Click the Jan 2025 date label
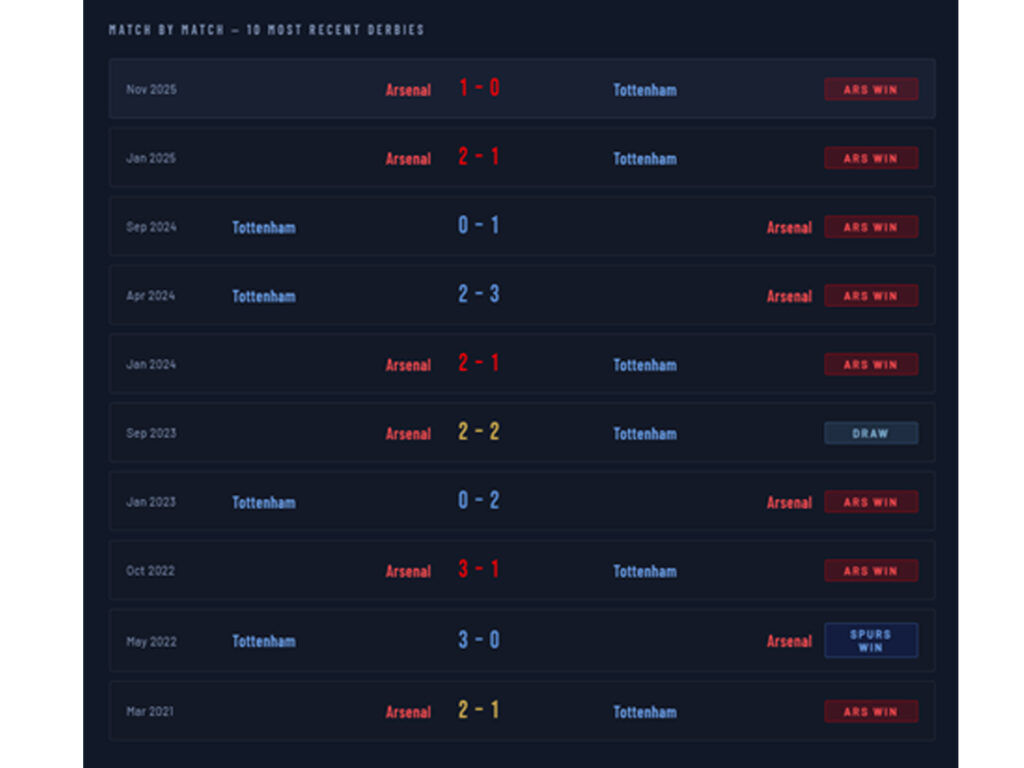 click(151, 158)
